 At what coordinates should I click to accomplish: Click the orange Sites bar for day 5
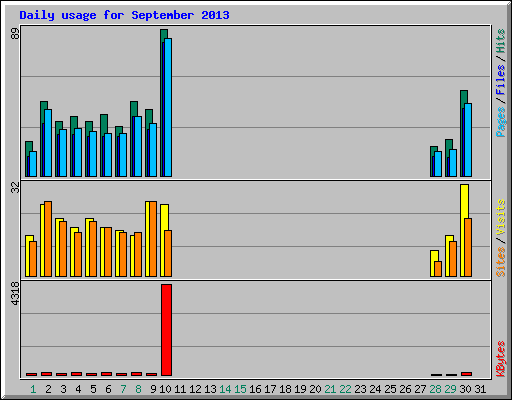(x=93, y=249)
